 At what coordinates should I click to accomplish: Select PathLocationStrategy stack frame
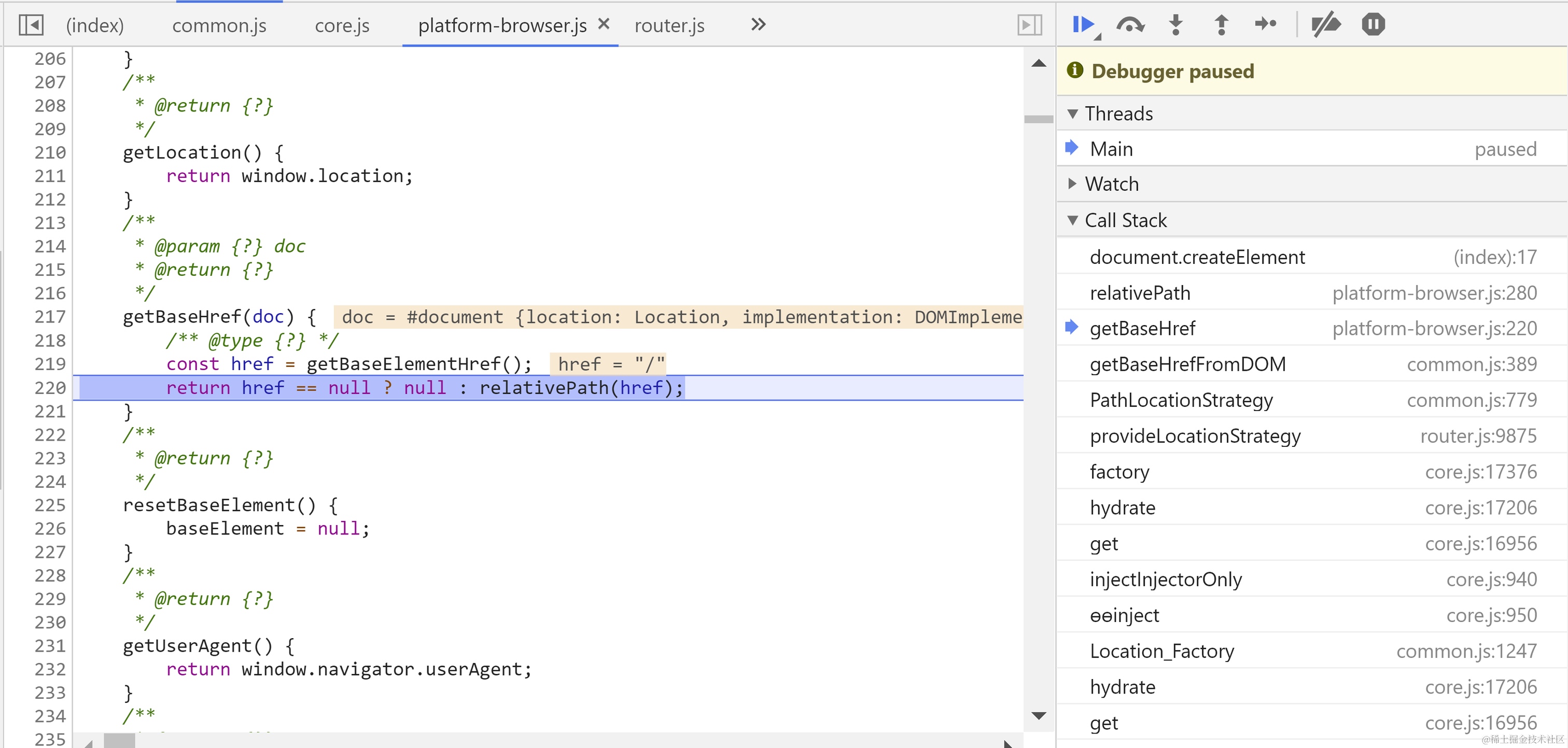[1181, 400]
